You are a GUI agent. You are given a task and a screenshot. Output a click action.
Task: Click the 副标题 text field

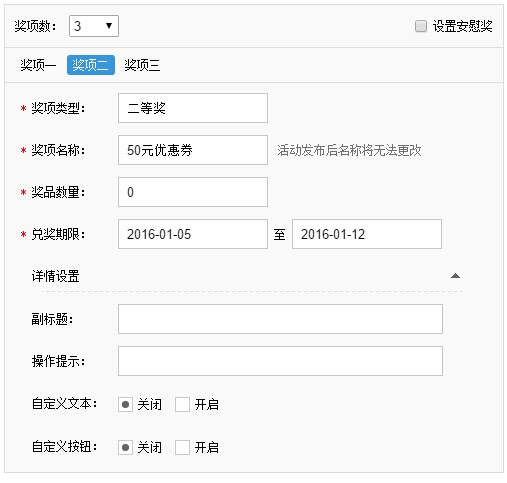click(280, 319)
